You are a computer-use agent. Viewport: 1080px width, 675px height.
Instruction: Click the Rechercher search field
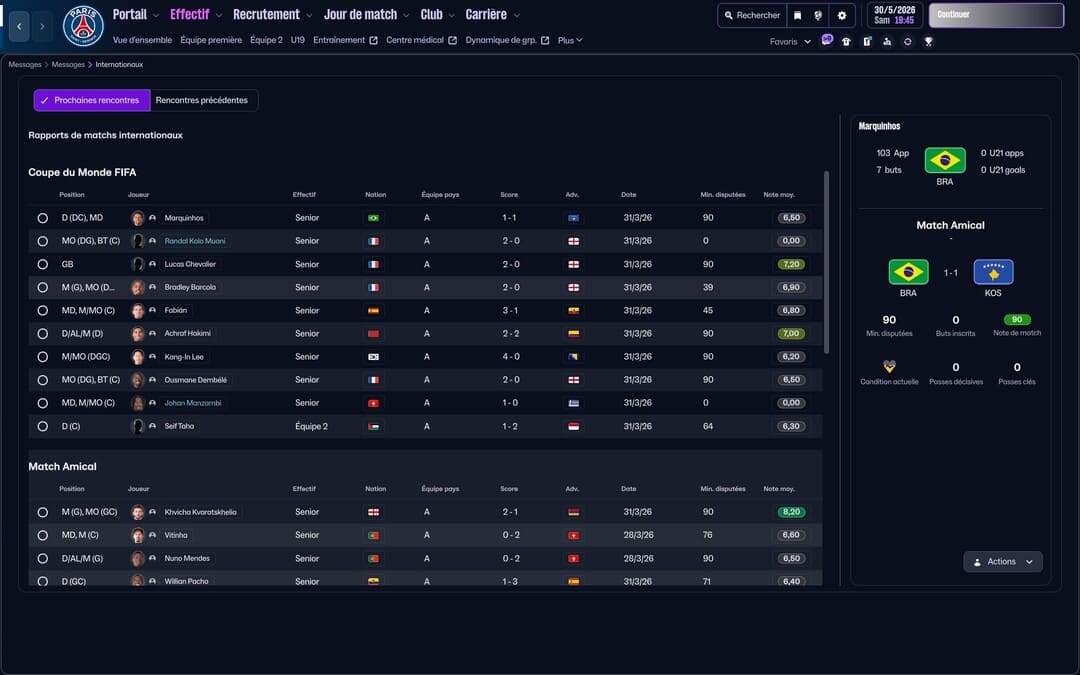click(x=751, y=15)
